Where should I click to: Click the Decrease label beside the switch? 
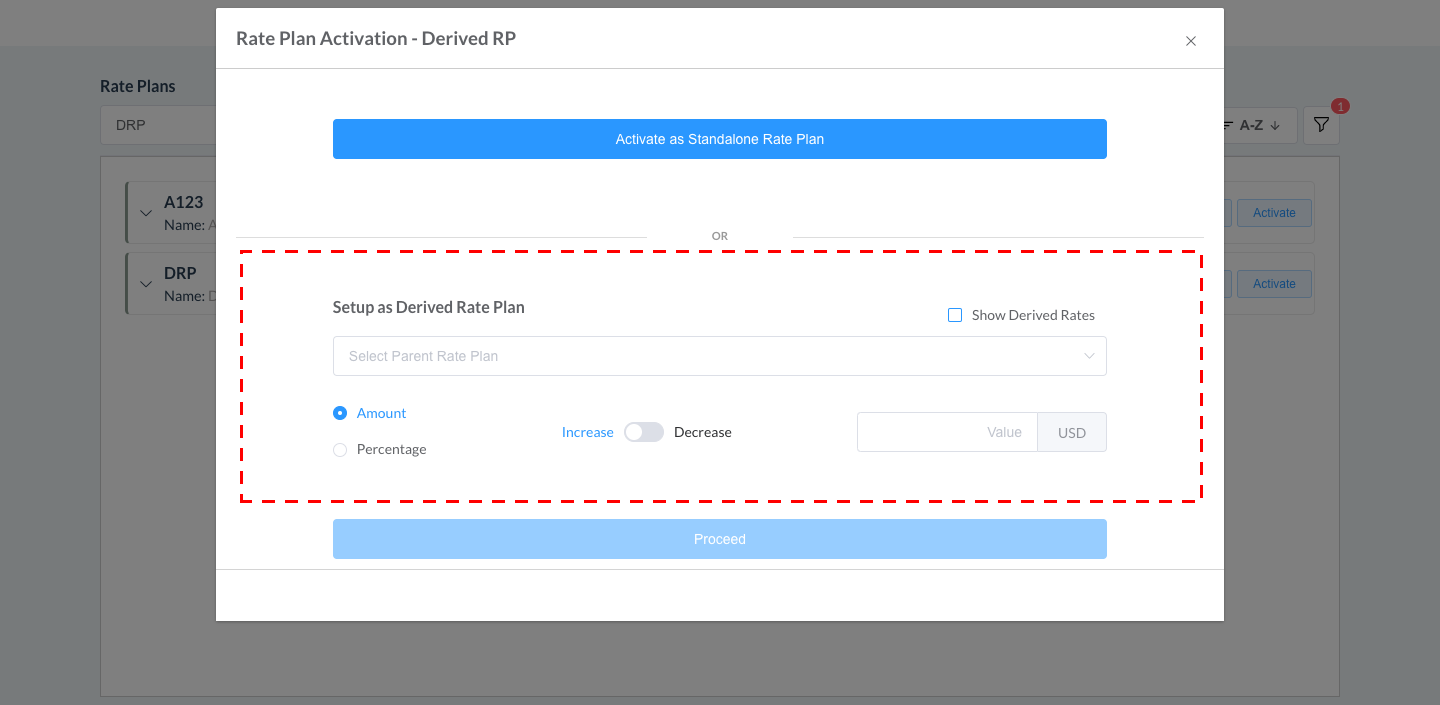[x=702, y=432]
